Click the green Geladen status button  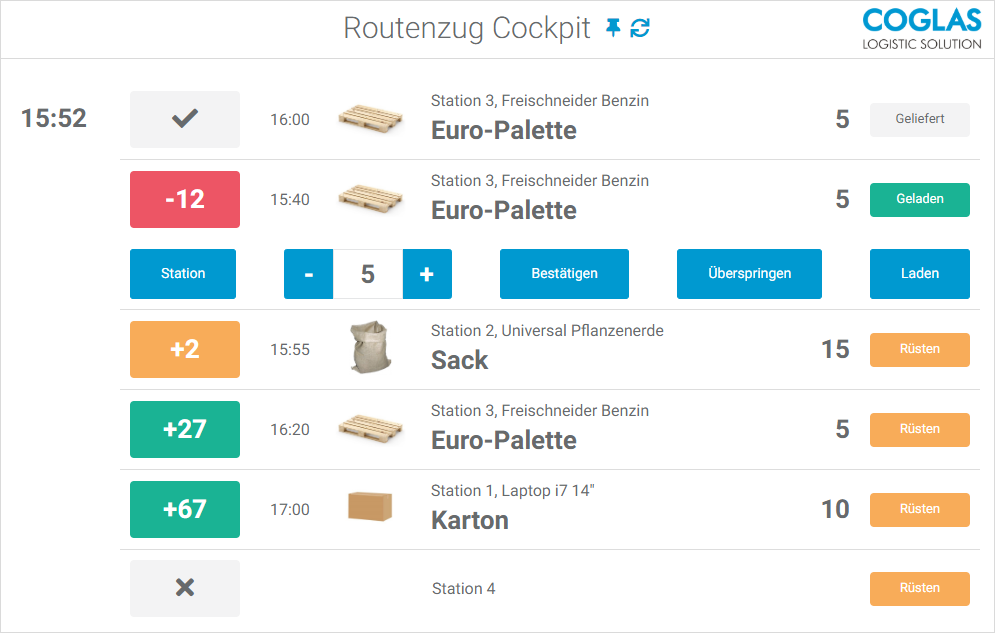[x=919, y=199]
